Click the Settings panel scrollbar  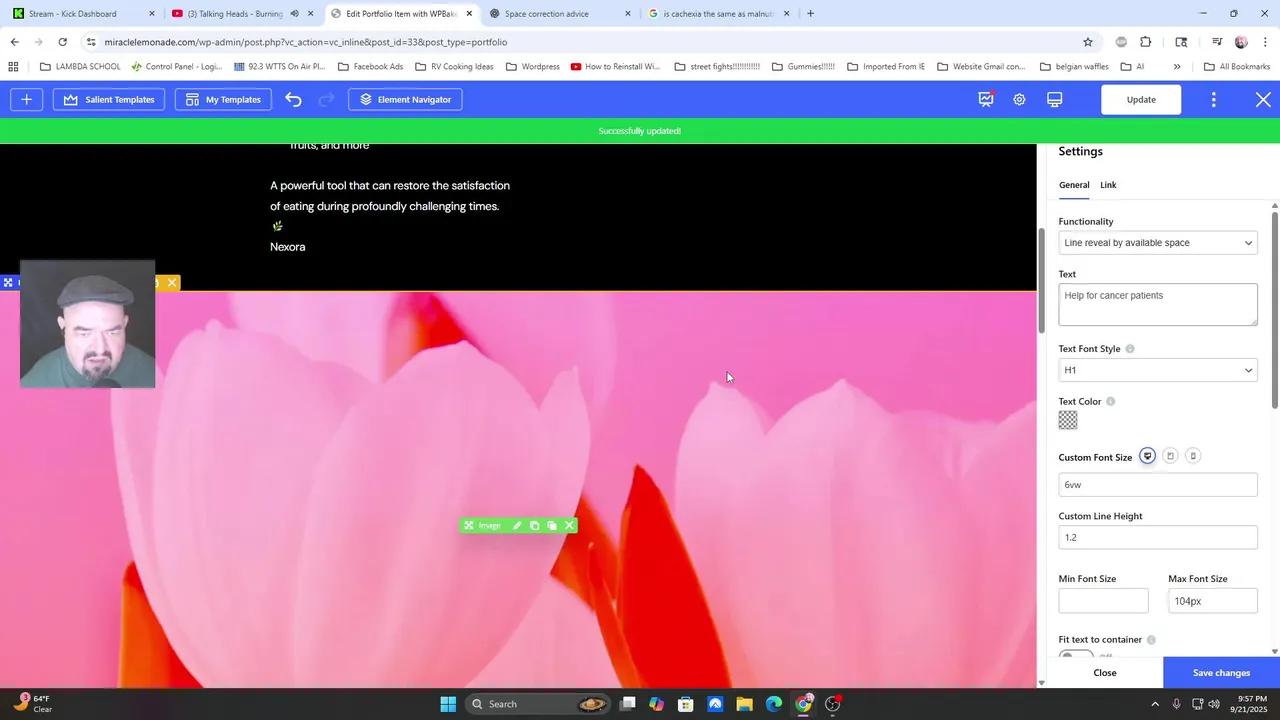coord(1275,310)
